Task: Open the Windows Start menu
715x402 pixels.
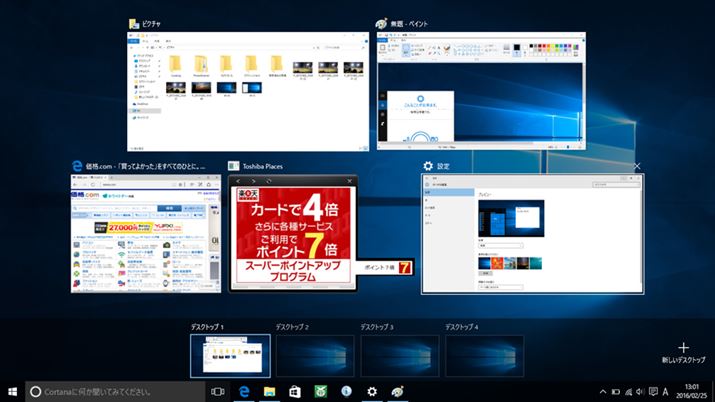Action: 13,391
